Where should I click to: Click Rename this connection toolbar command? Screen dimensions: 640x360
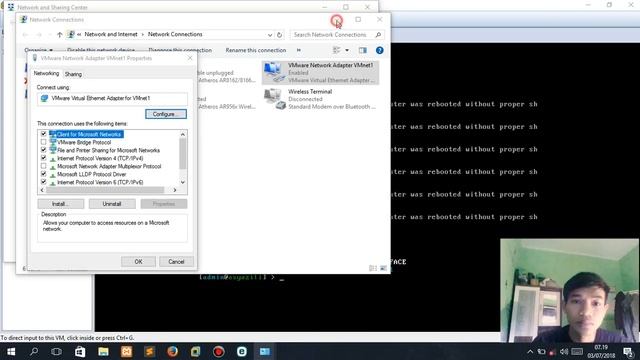[x=256, y=50]
